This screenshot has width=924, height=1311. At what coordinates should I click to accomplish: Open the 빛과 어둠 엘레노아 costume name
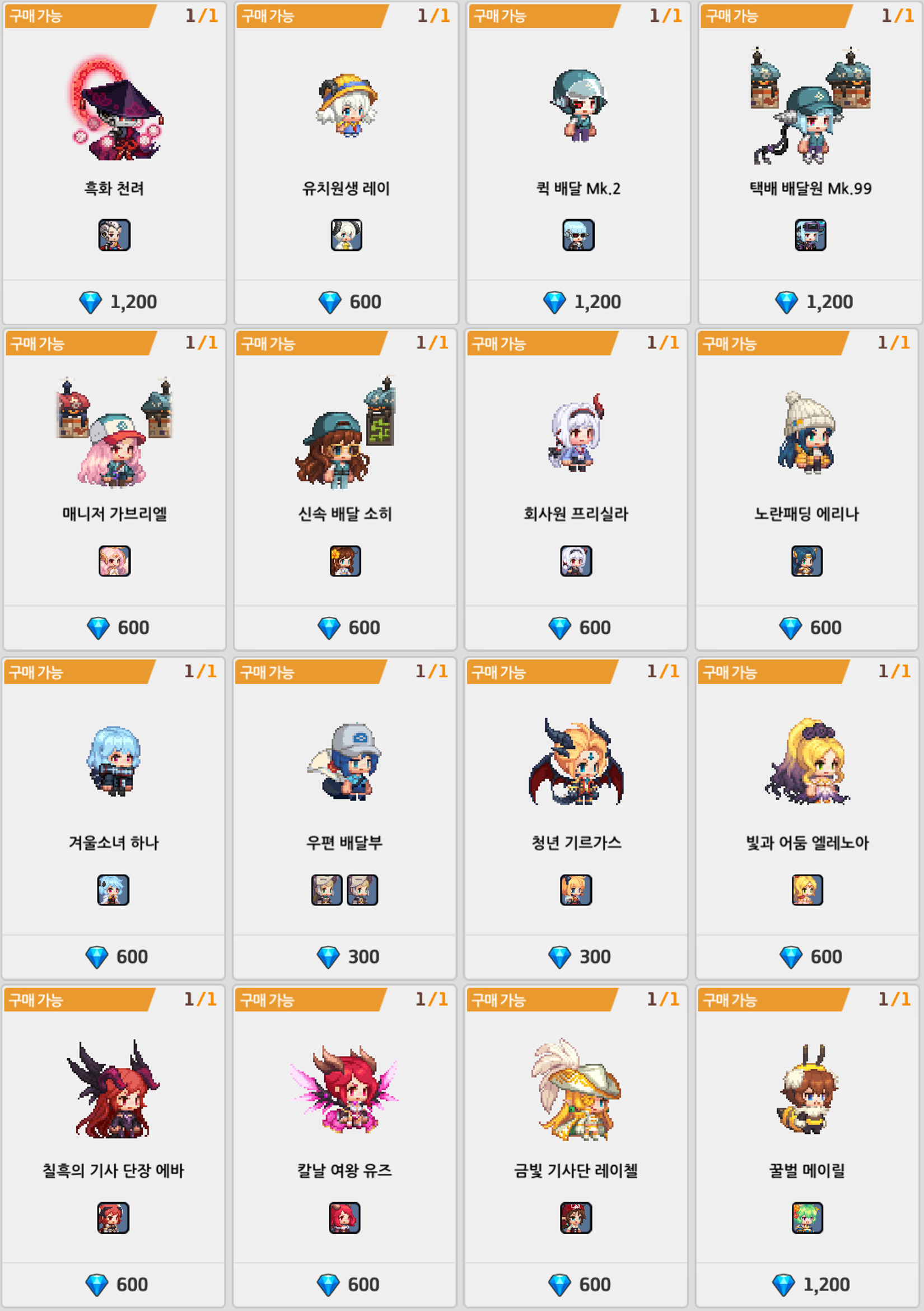(x=808, y=843)
